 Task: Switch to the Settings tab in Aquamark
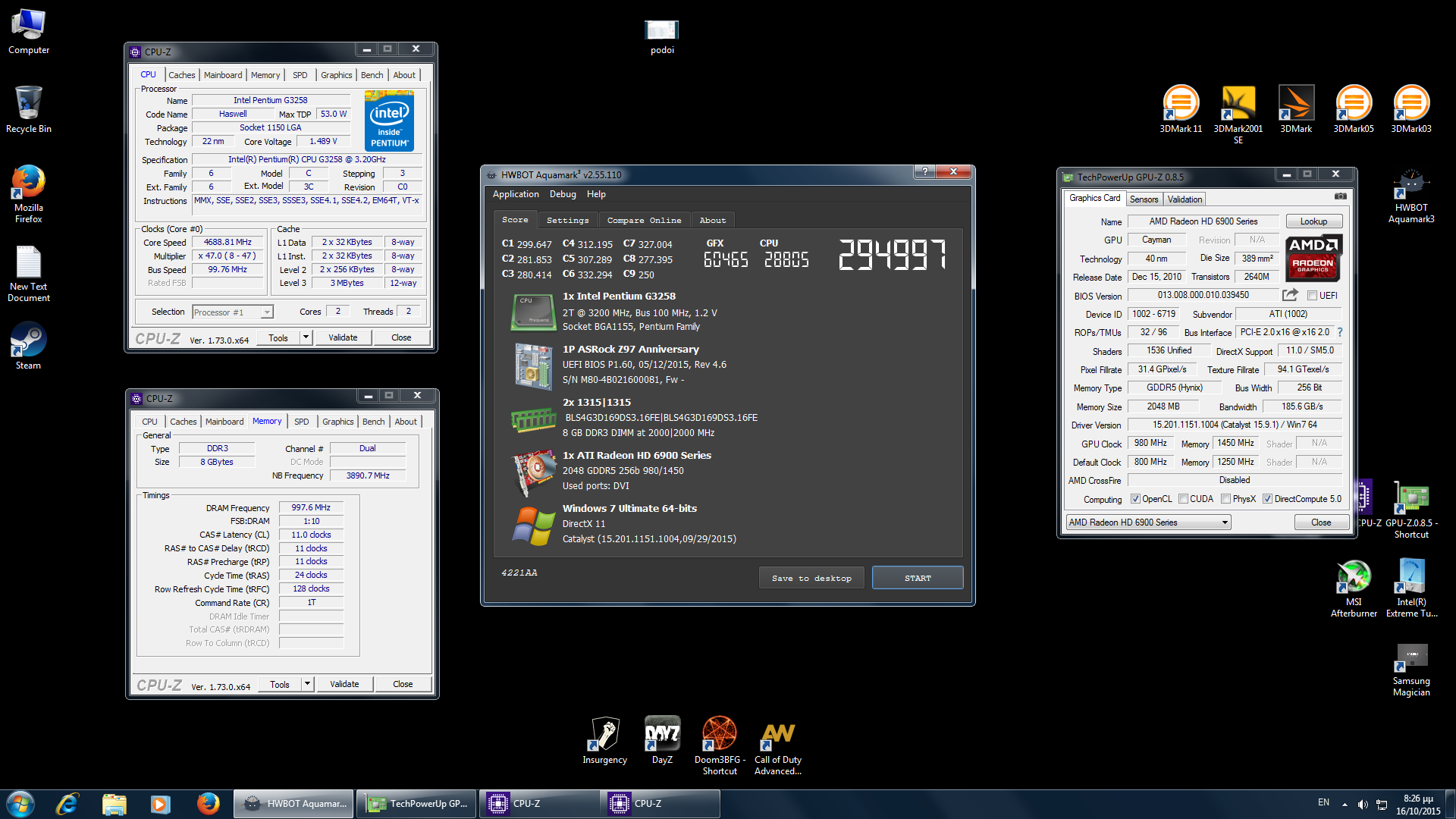click(x=568, y=220)
